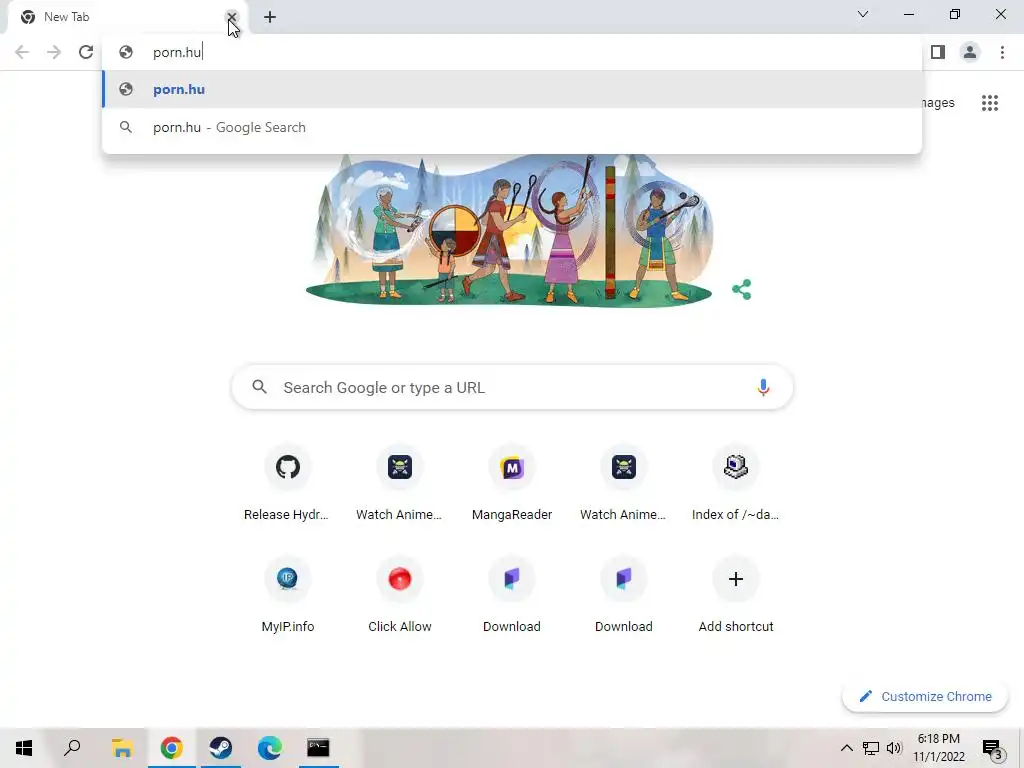Image resolution: width=1024 pixels, height=768 pixels.
Task: Open the Command Prompt taskbar icon
Action: [318, 748]
